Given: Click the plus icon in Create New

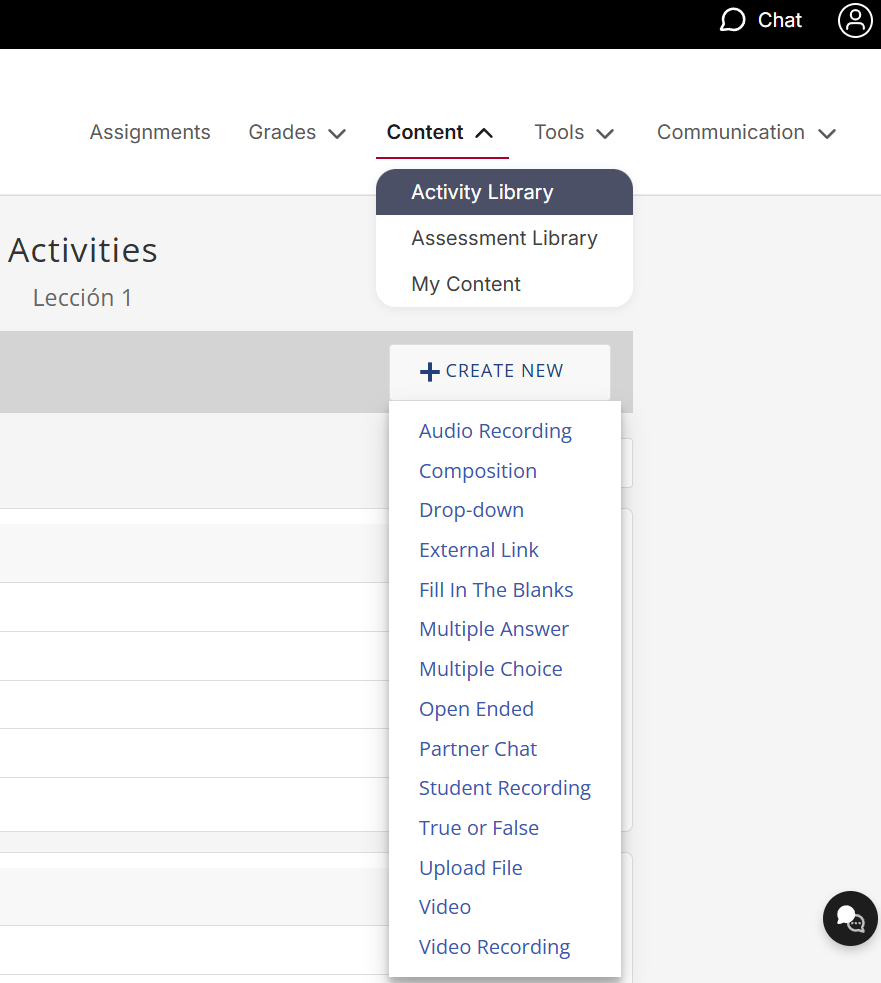Looking at the screenshot, I should pyautogui.click(x=430, y=371).
